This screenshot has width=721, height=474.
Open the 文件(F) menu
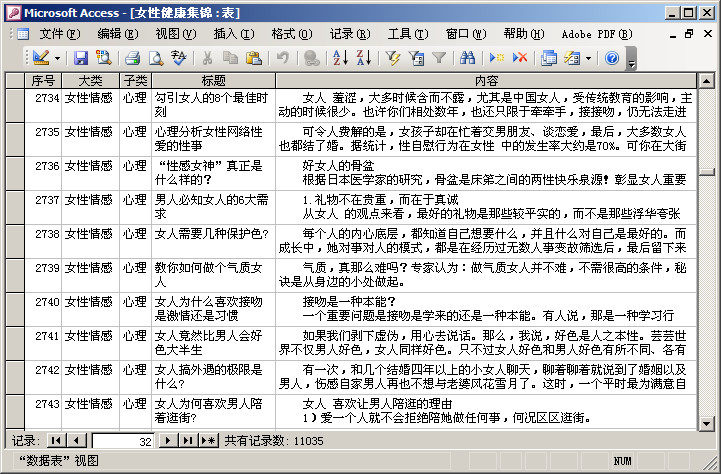pos(59,34)
